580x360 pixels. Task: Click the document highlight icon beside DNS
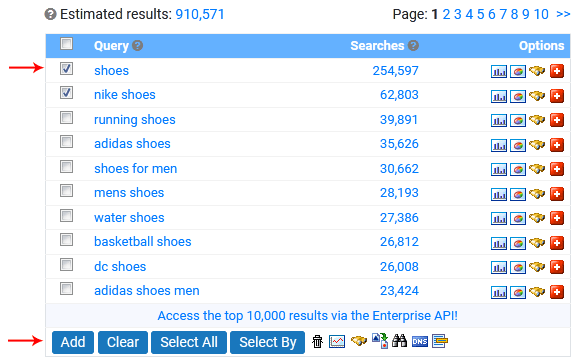(x=440, y=341)
